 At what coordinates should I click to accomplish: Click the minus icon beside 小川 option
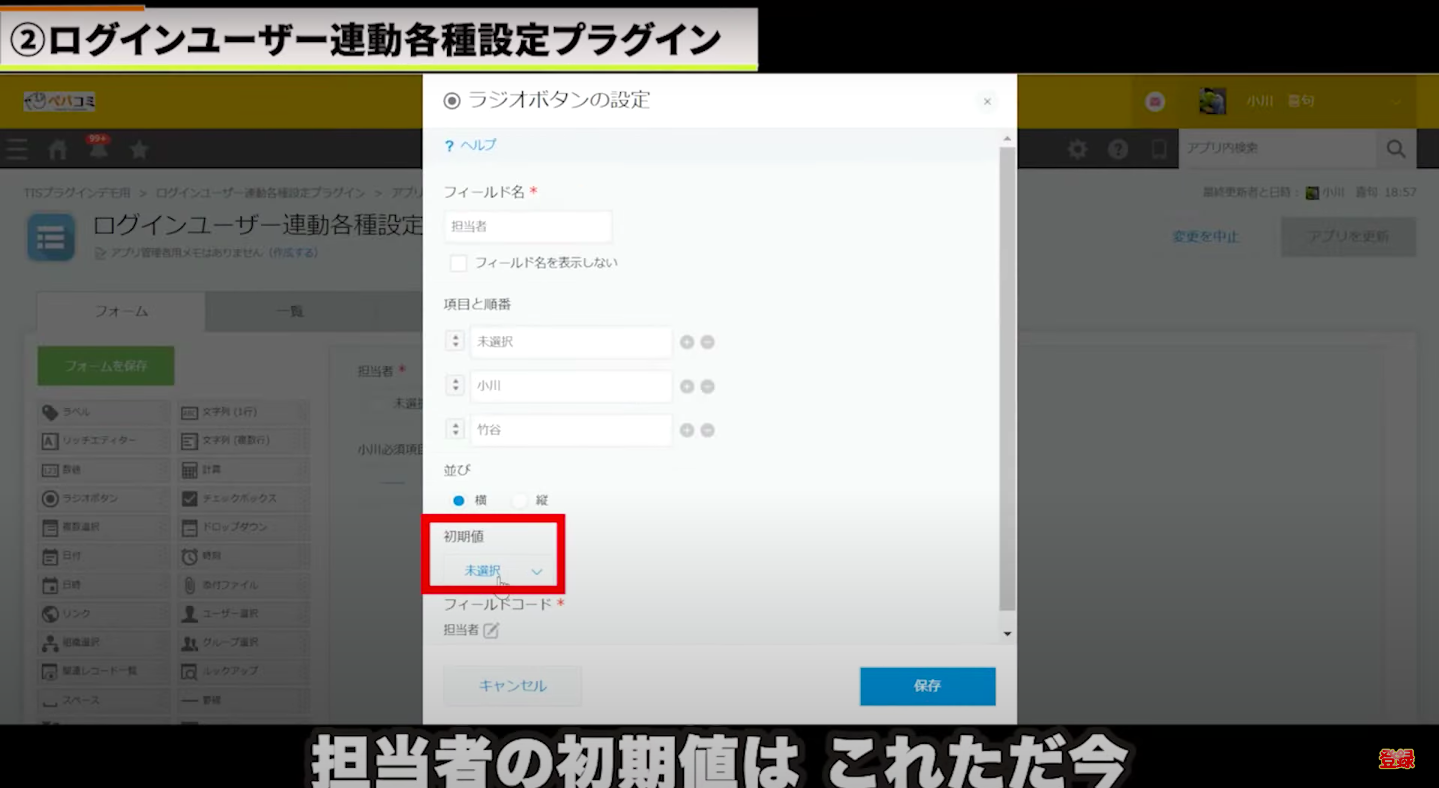tap(707, 386)
